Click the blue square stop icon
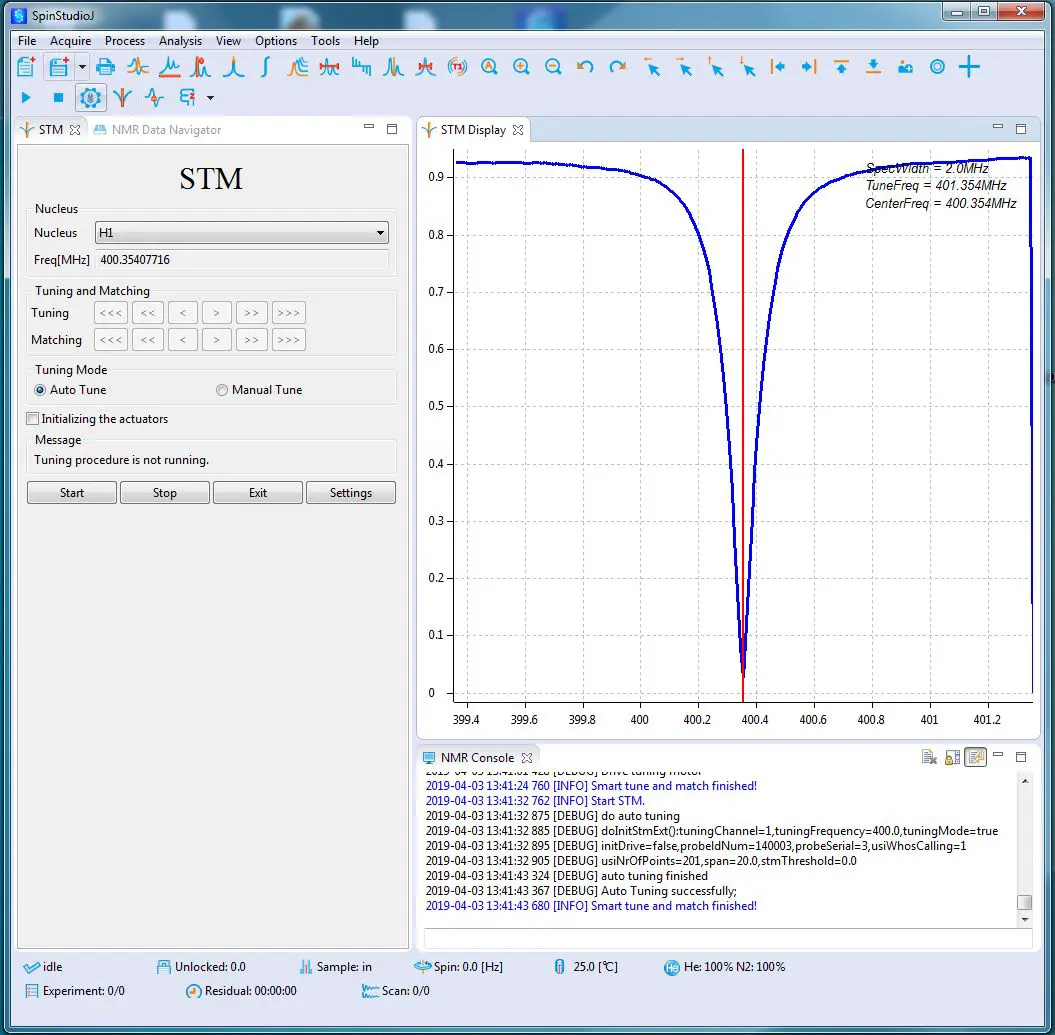This screenshot has width=1055, height=1035. [x=58, y=97]
